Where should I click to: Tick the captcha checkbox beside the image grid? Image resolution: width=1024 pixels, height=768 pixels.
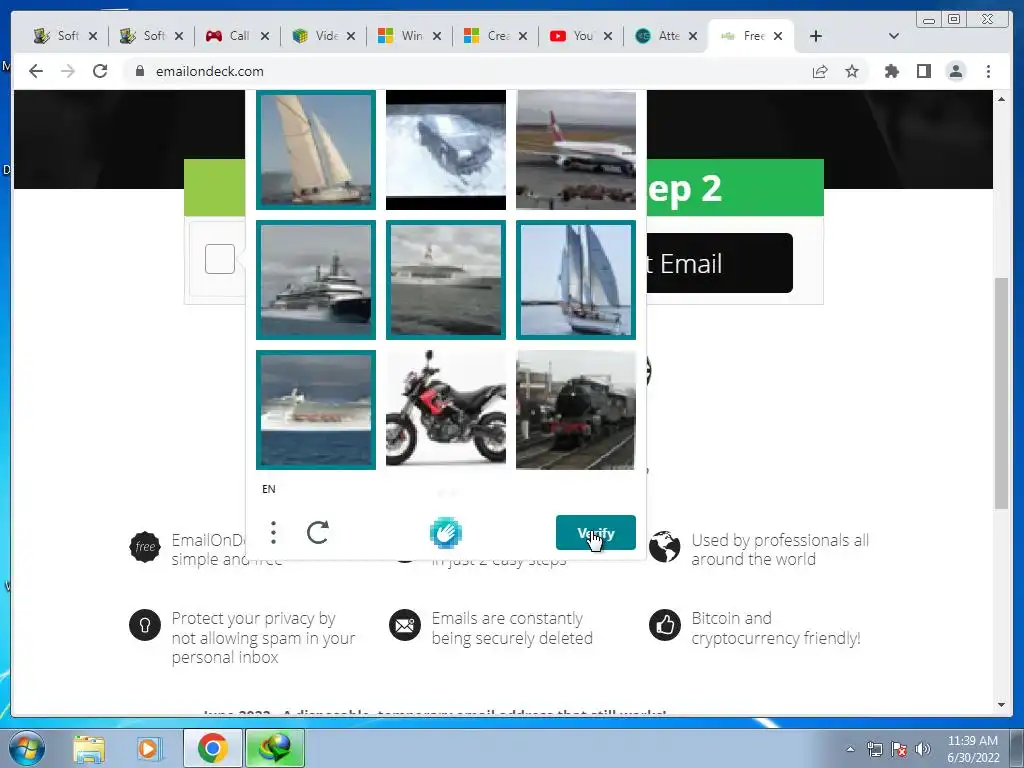(x=220, y=259)
